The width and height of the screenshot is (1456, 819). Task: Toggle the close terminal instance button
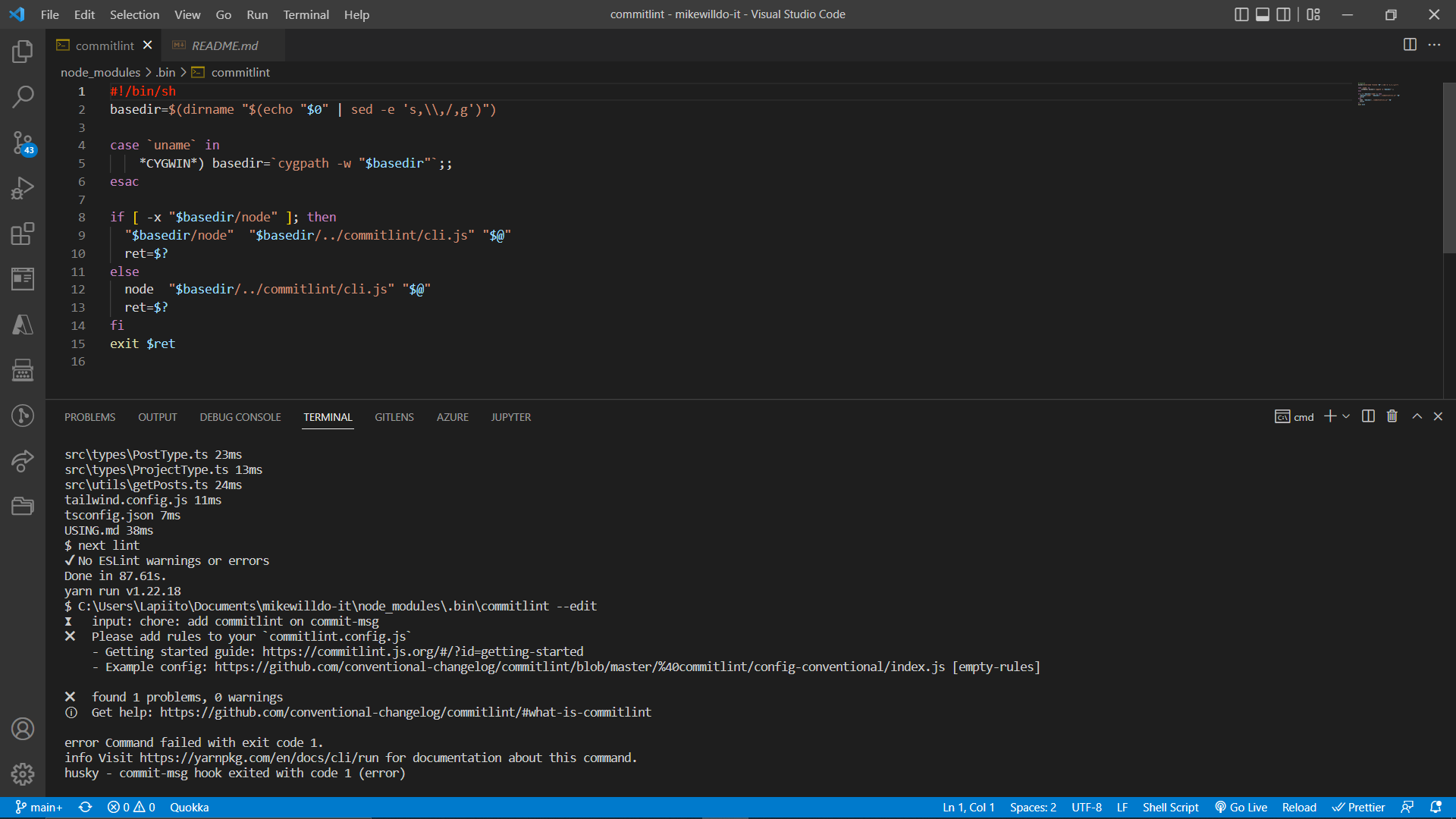(1392, 416)
